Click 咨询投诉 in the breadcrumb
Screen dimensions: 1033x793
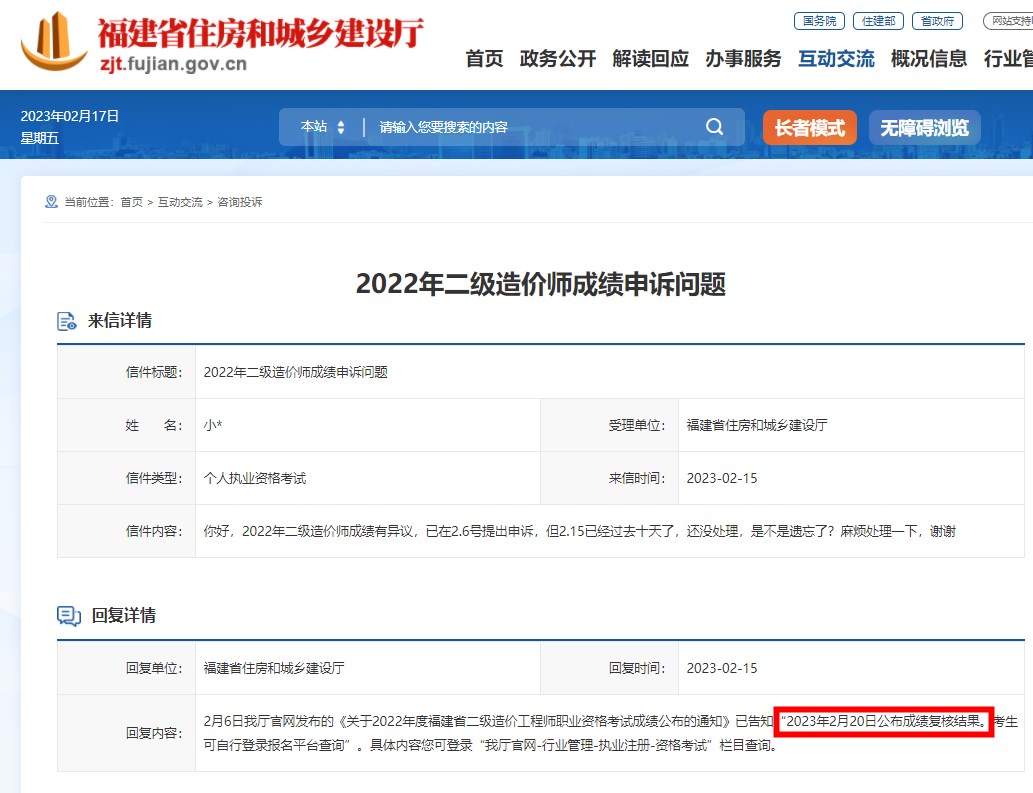pos(240,202)
